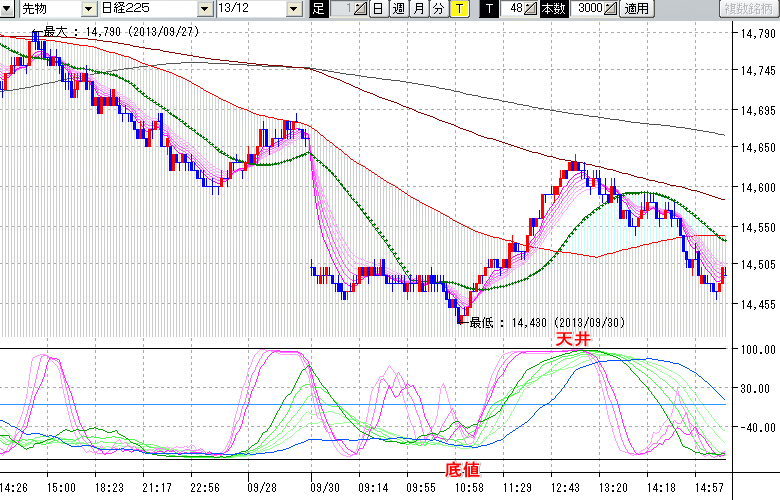
Task: Switch to daily (日) chart timeframe
Action: pyautogui.click(x=377, y=9)
